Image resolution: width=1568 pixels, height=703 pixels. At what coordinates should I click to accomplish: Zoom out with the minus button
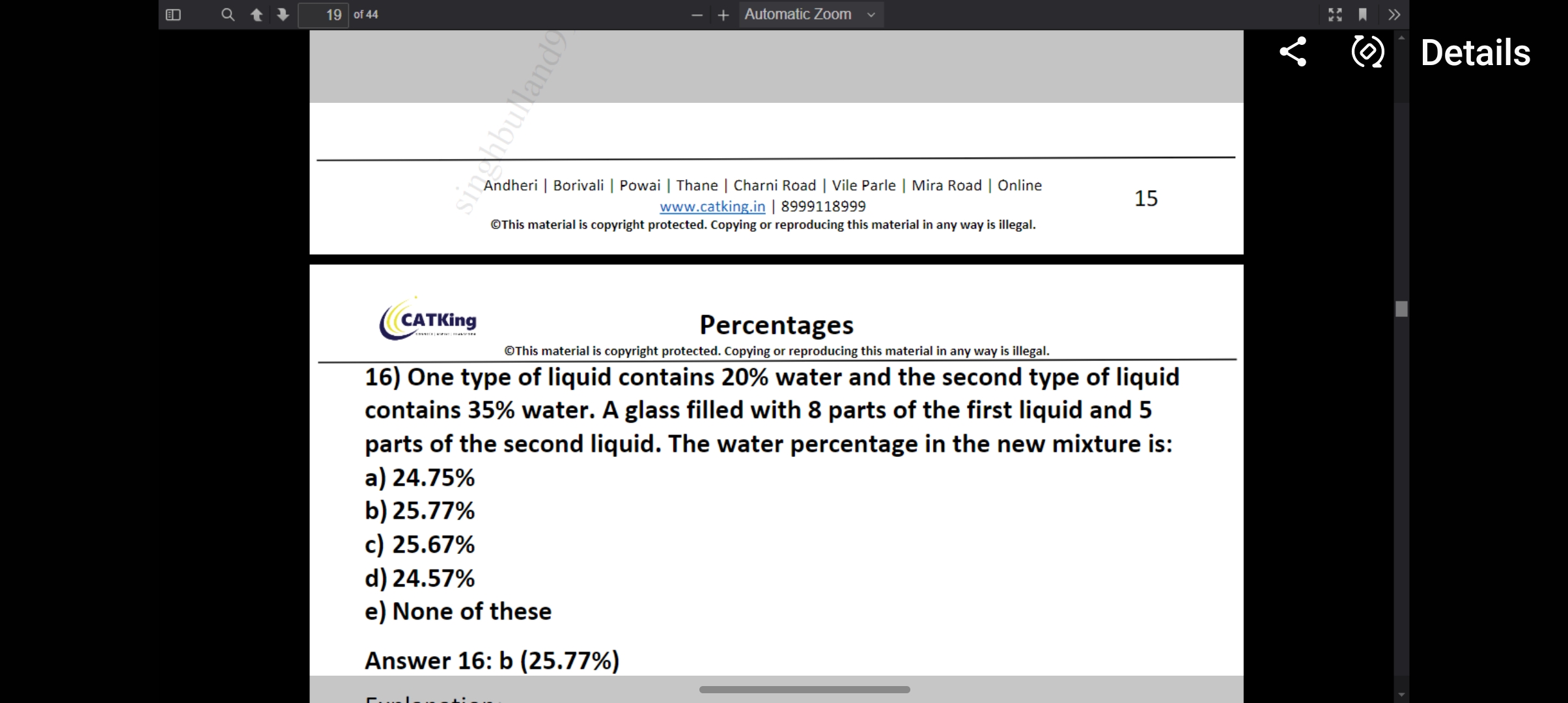point(697,15)
